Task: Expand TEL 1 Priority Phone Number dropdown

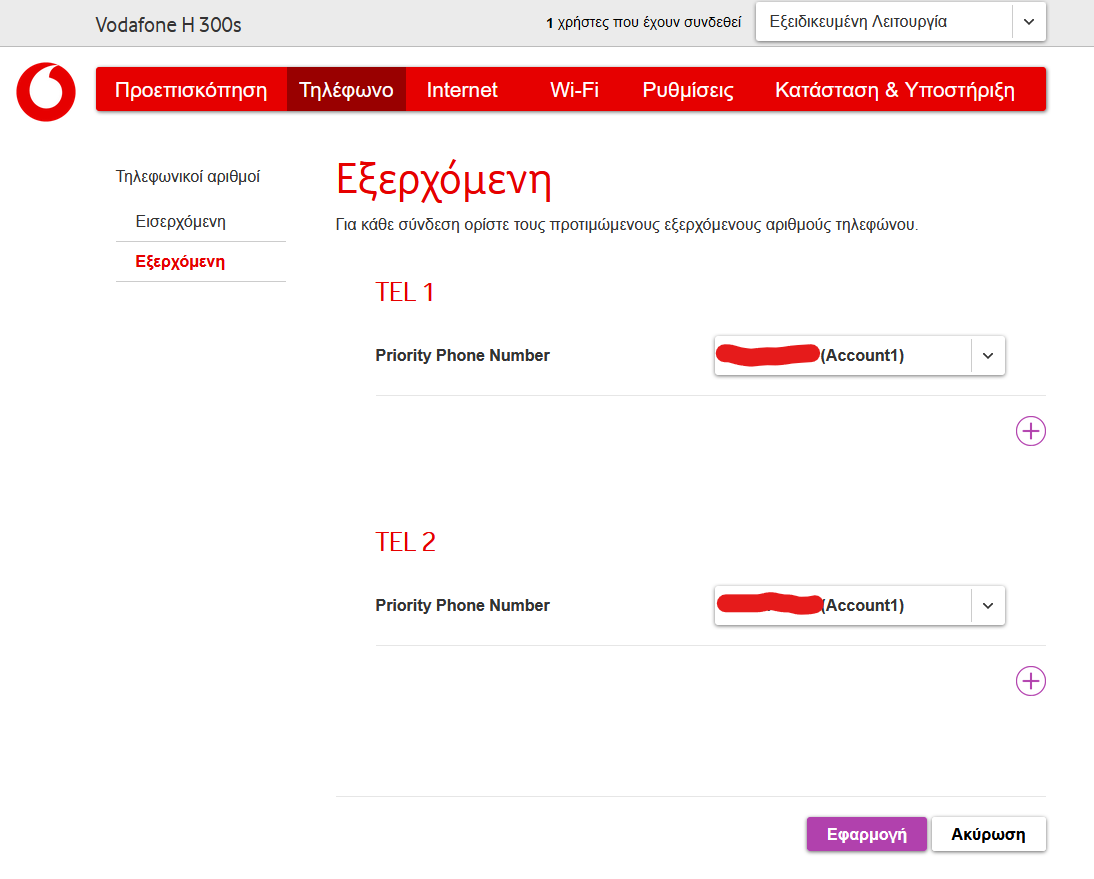Action: 860,356
